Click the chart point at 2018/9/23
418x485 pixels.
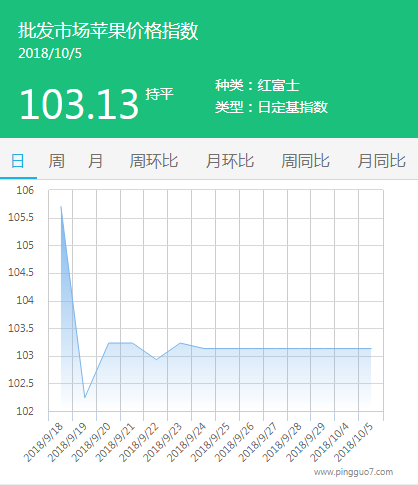(180, 343)
